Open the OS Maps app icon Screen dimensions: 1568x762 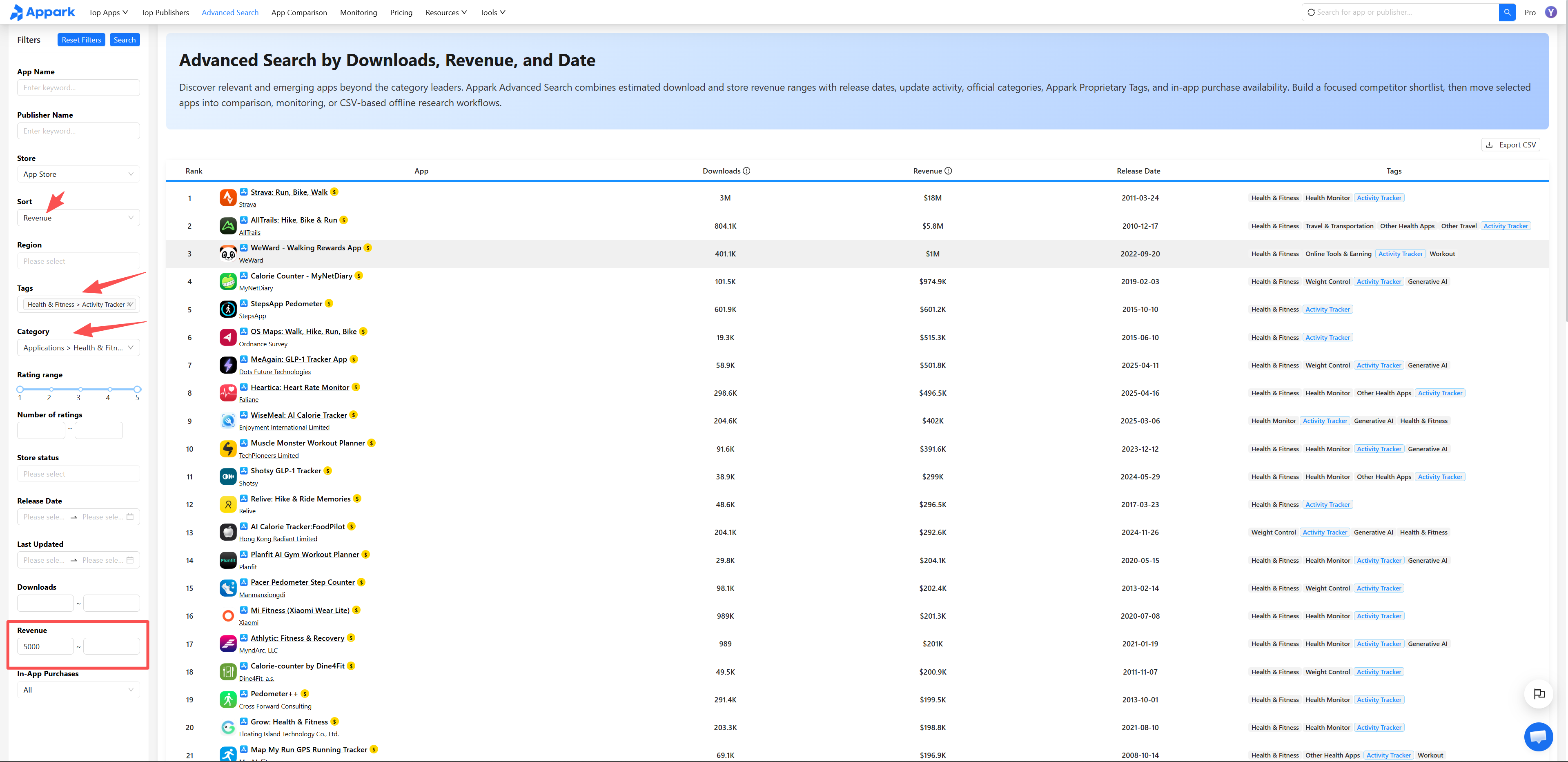[x=228, y=337]
